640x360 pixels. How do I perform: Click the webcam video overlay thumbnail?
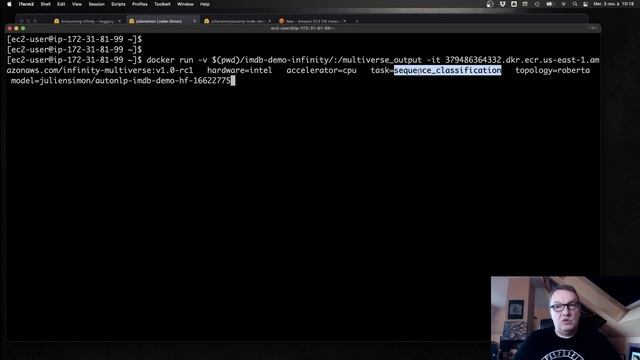pos(565,318)
